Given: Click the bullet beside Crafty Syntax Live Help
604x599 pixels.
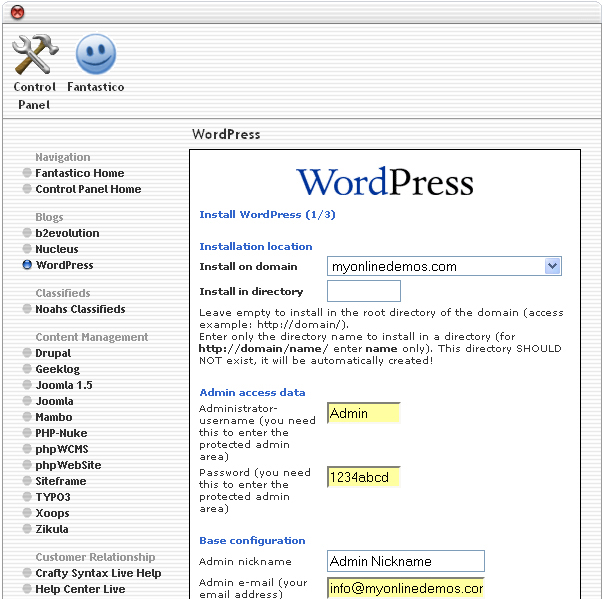Looking at the screenshot, I should click(x=27, y=573).
